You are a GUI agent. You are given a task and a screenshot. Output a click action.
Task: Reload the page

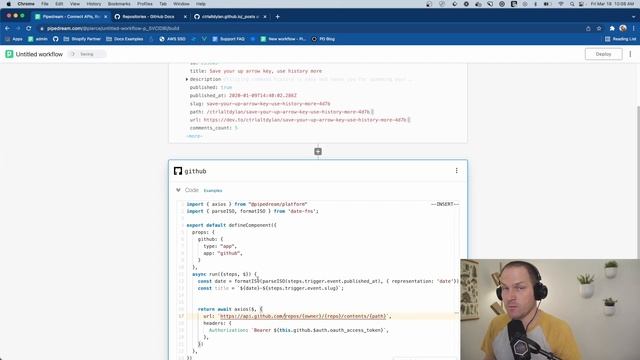click(x=29, y=28)
